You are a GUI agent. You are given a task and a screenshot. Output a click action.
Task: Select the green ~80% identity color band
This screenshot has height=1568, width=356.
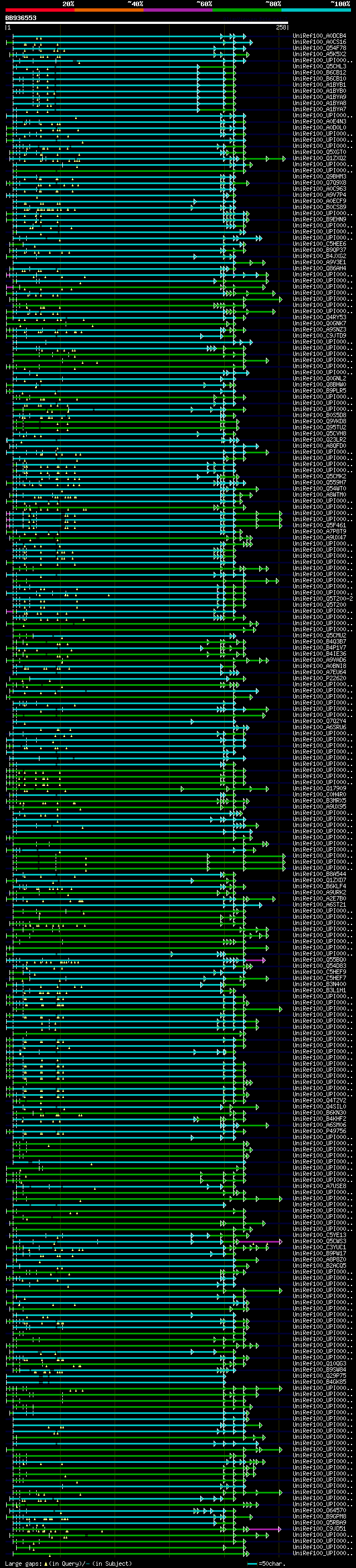click(x=247, y=10)
